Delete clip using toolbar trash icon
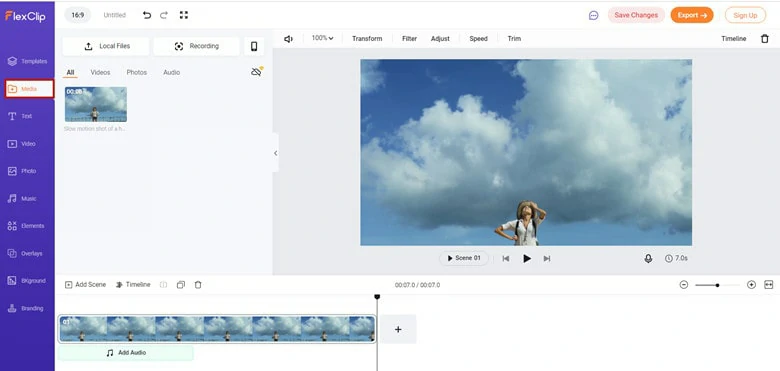Image resolution: width=780 pixels, height=371 pixels. coord(765,39)
